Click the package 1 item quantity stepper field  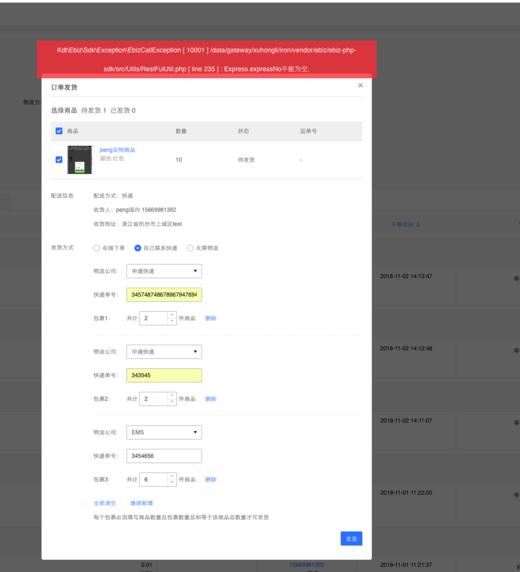click(158, 318)
